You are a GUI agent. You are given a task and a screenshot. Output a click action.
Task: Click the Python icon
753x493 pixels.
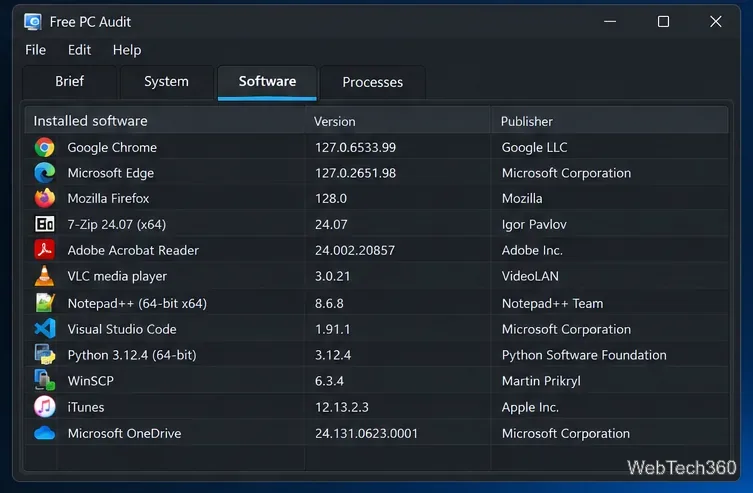click(44, 355)
